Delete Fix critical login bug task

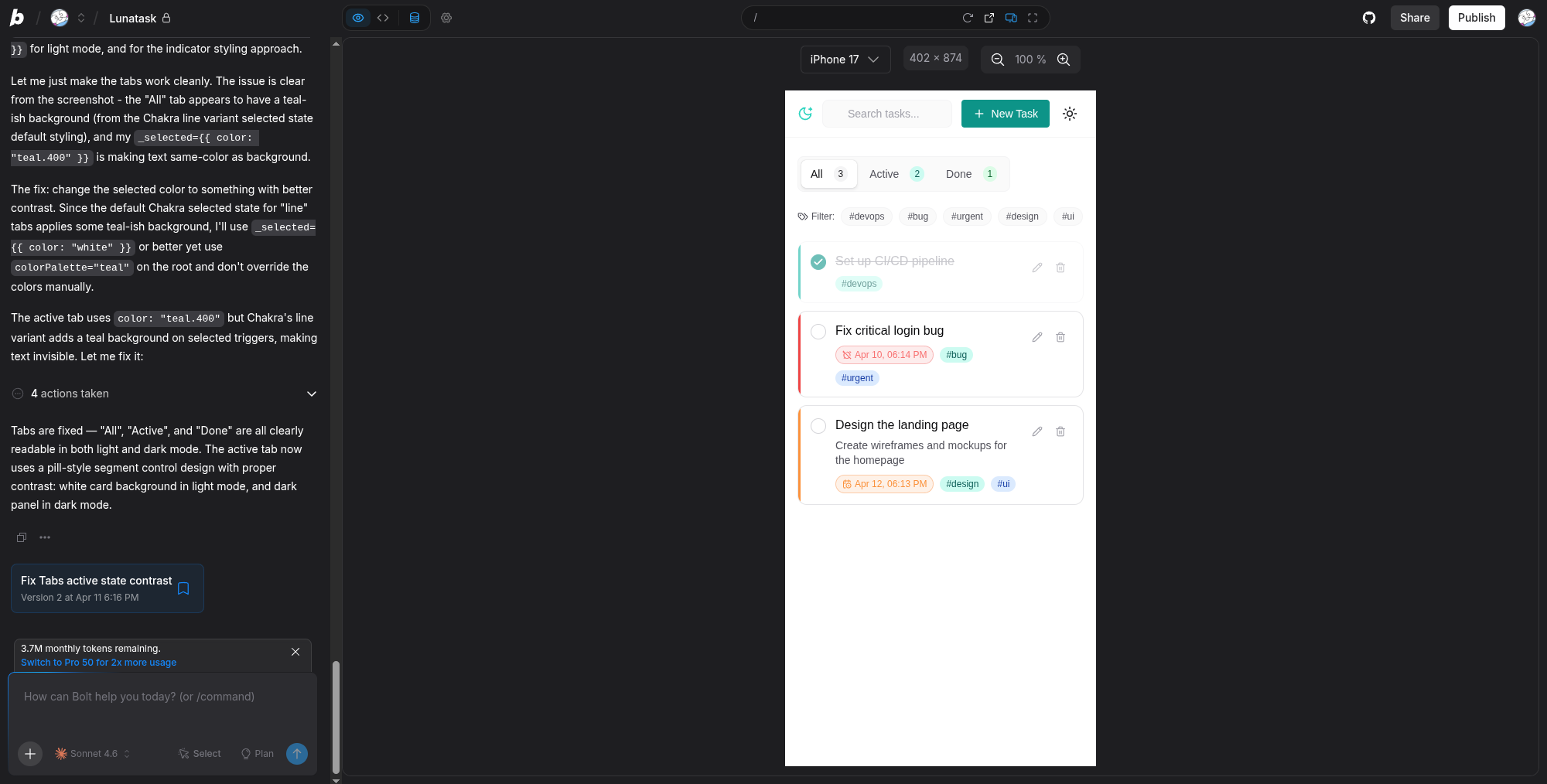[1060, 337]
